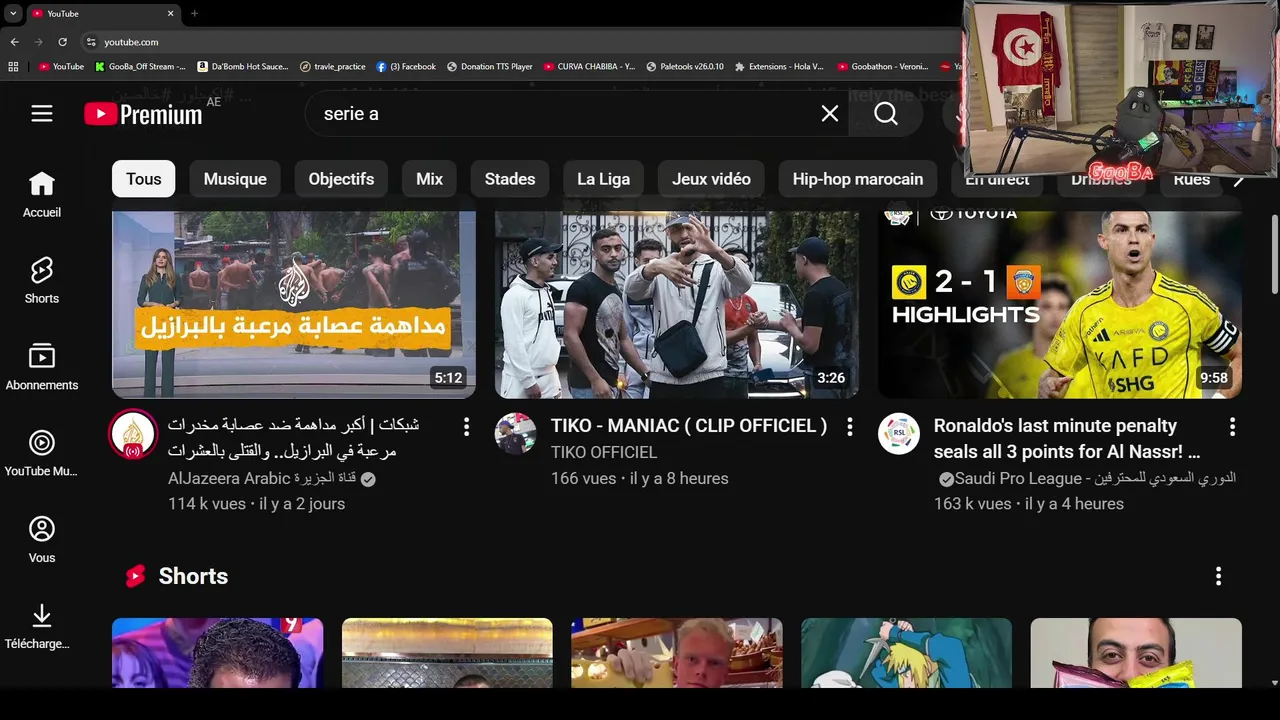Screen dimensions: 1280x720
Task: Open a new browser tab
Action: point(194,13)
